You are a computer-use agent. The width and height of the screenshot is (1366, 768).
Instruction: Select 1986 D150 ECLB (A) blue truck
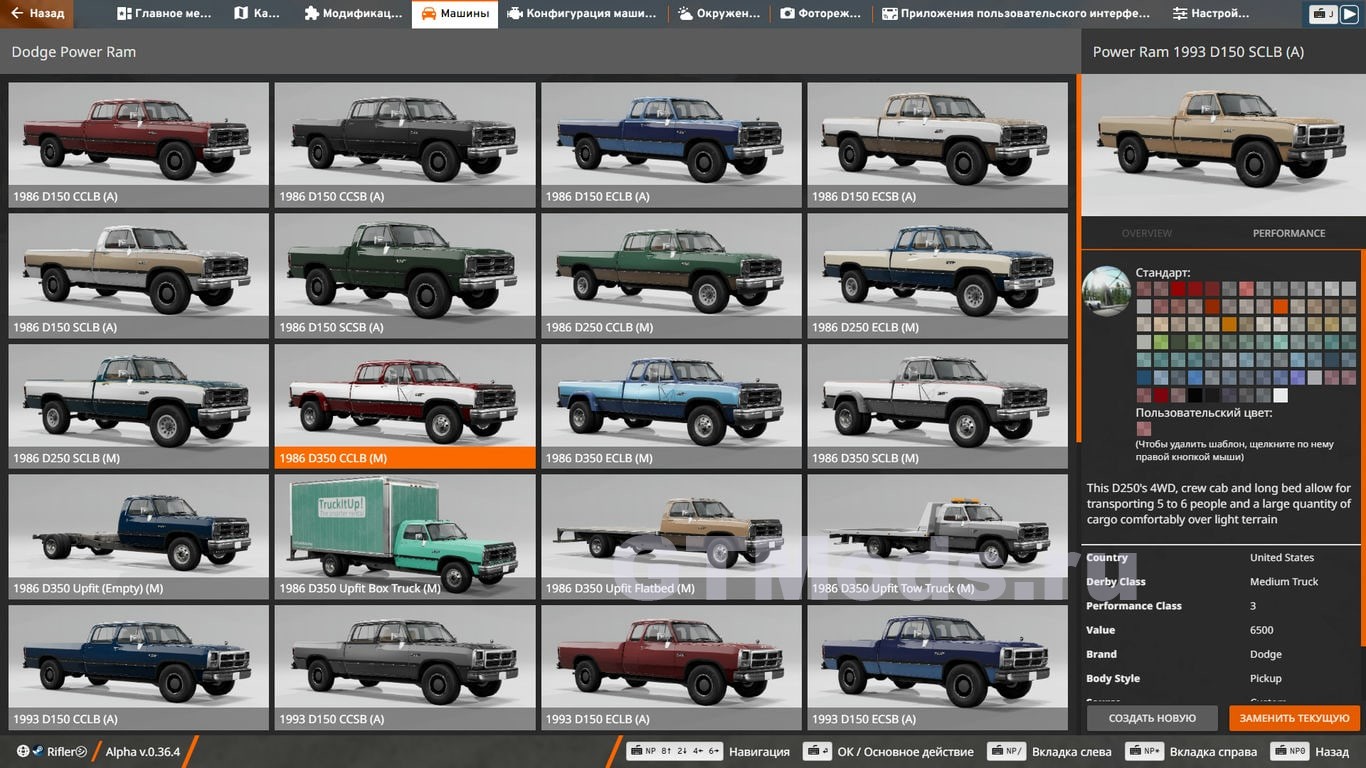(x=671, y=144)
